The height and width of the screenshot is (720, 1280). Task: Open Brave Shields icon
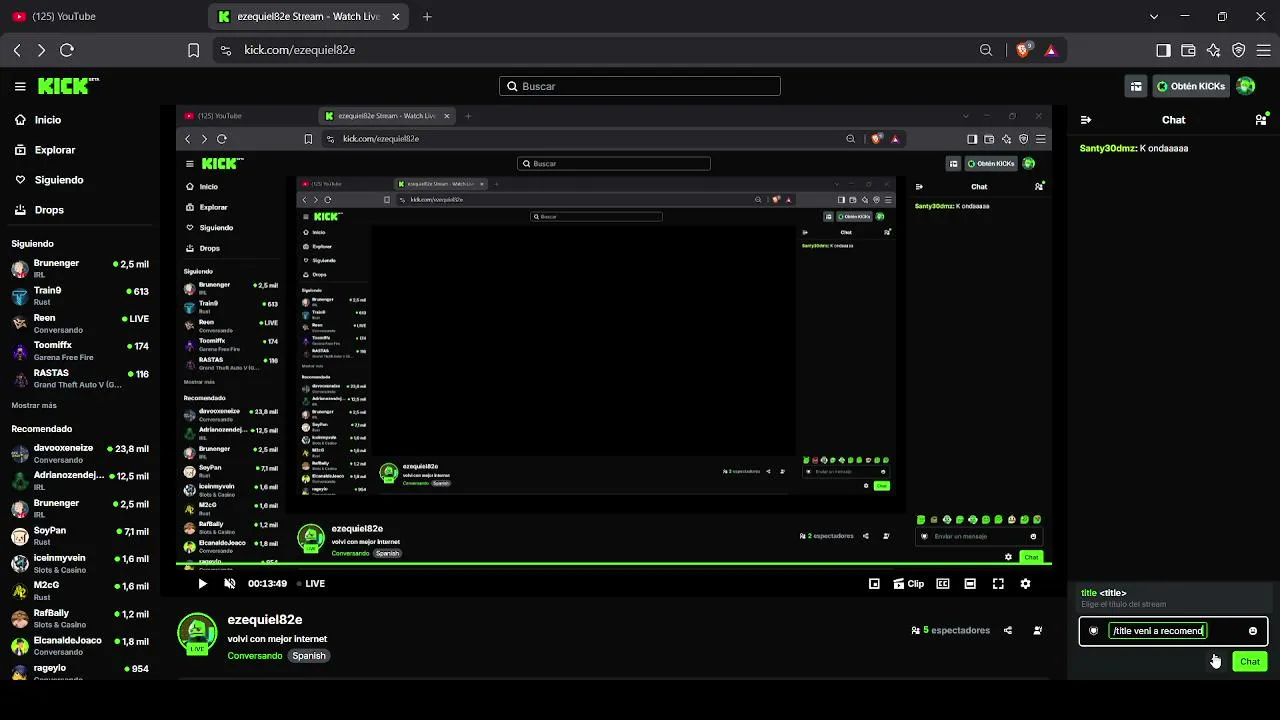[x=1023, y=50]
